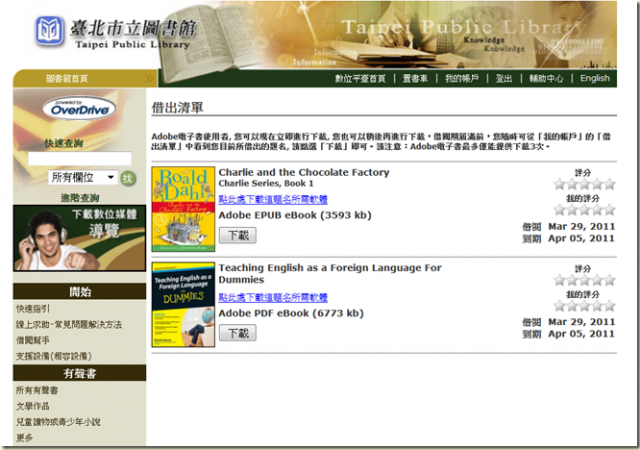
Task: Open 置書車 in the navigation bar
Action: pos(415,78)
